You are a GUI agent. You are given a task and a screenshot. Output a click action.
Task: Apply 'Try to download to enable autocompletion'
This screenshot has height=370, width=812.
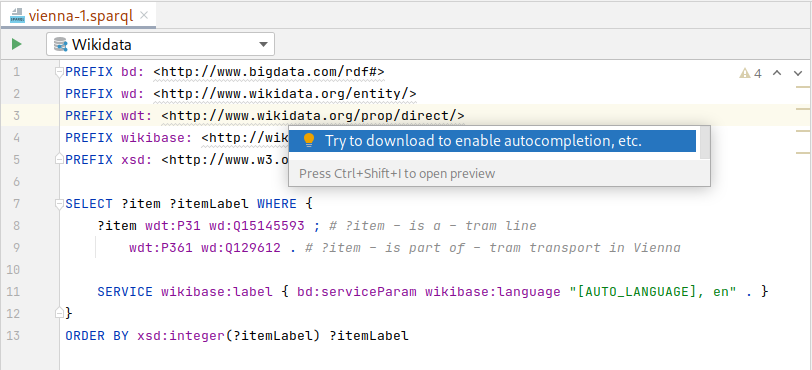492,140
